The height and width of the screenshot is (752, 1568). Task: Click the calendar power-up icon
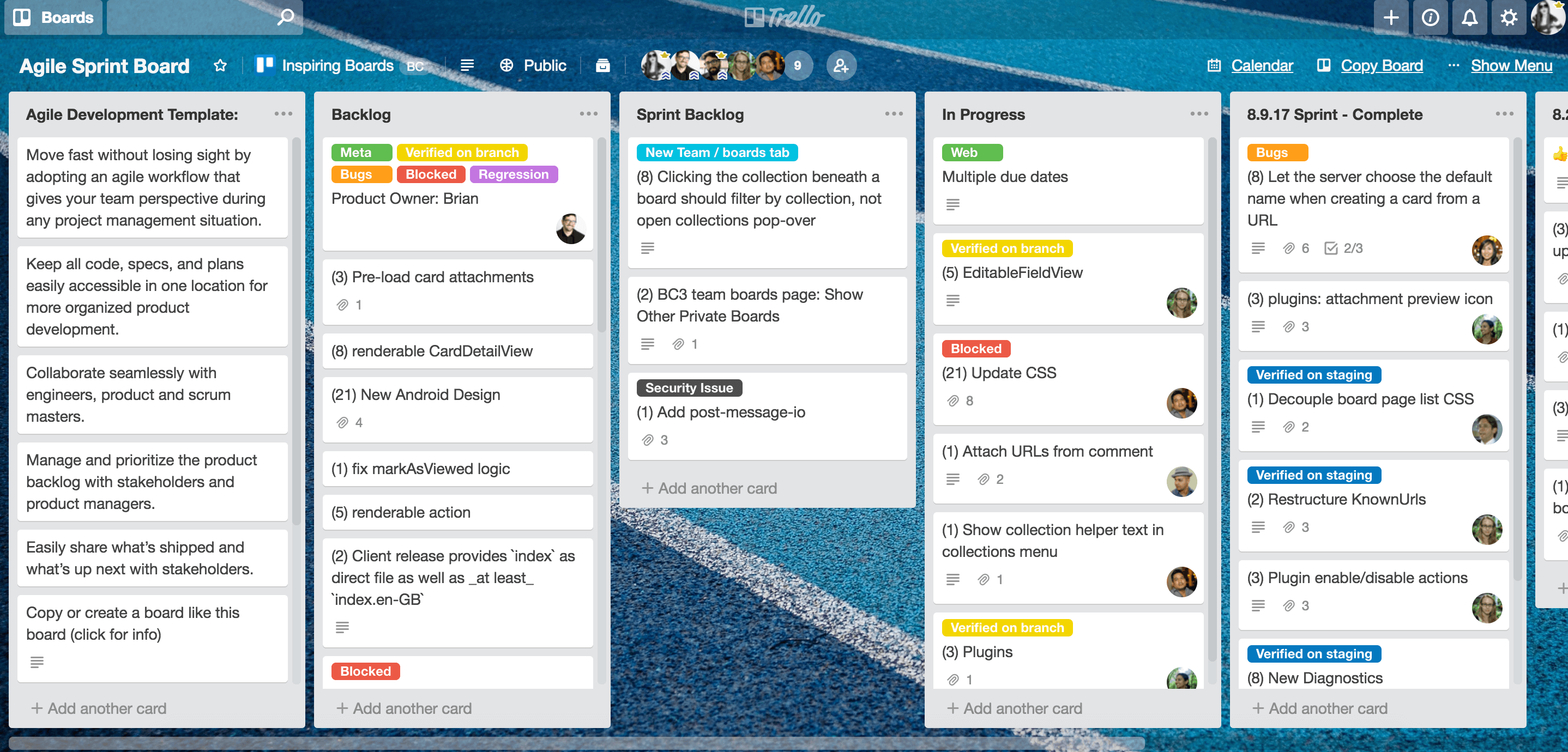point(1214,65)
